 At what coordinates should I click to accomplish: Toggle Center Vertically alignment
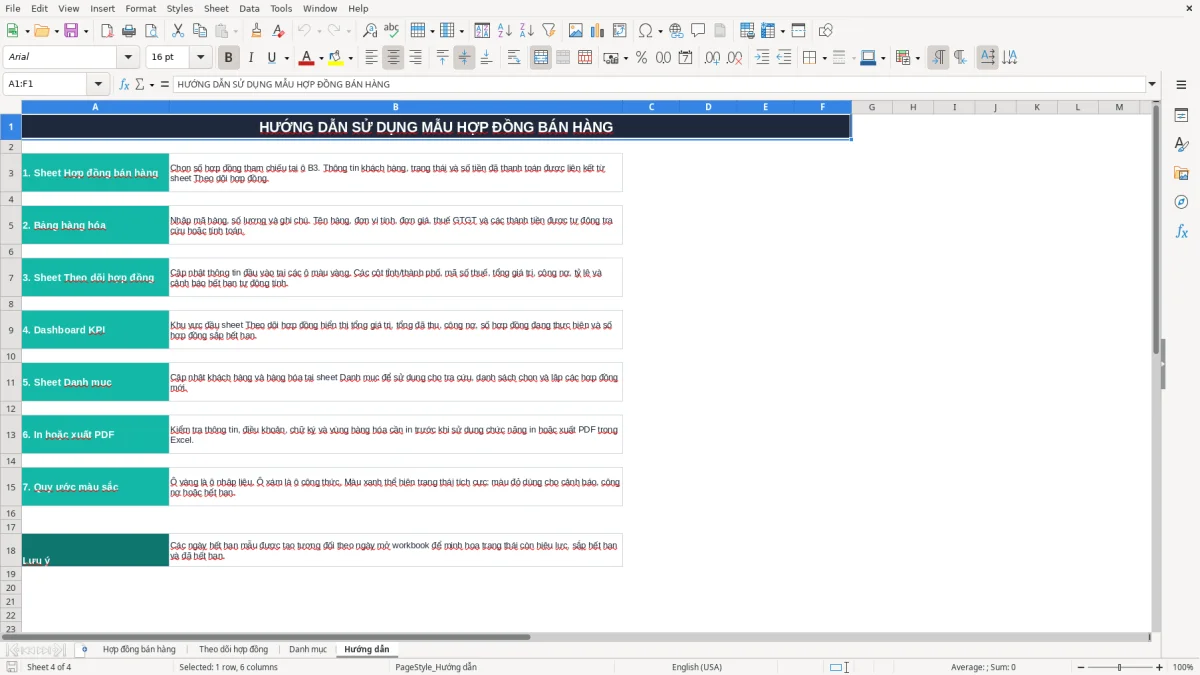click(x=464, y=58)
